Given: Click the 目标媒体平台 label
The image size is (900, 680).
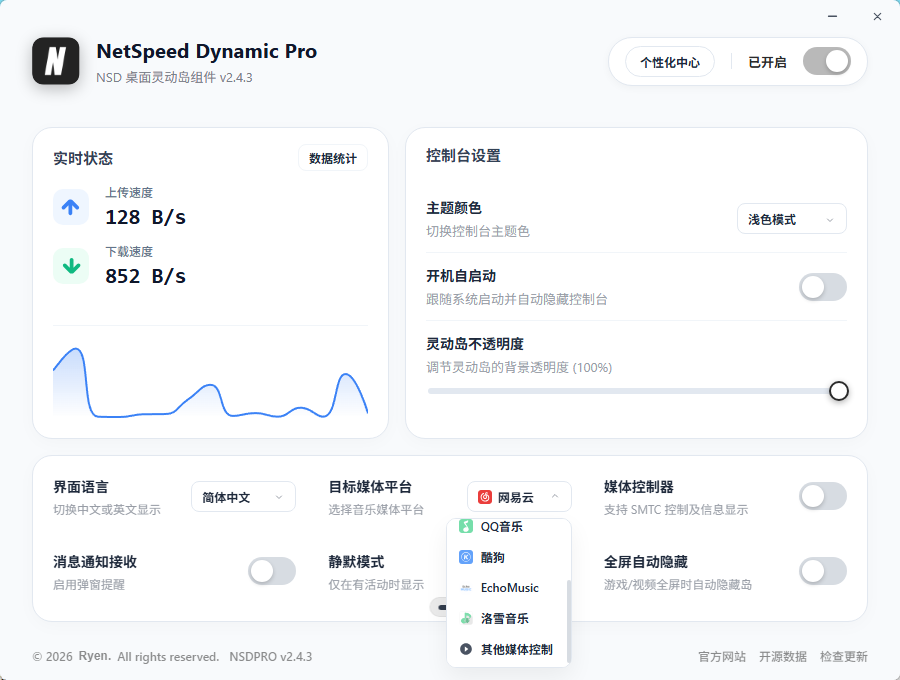Looking at the screenshot, I should [x=370, y=487].
